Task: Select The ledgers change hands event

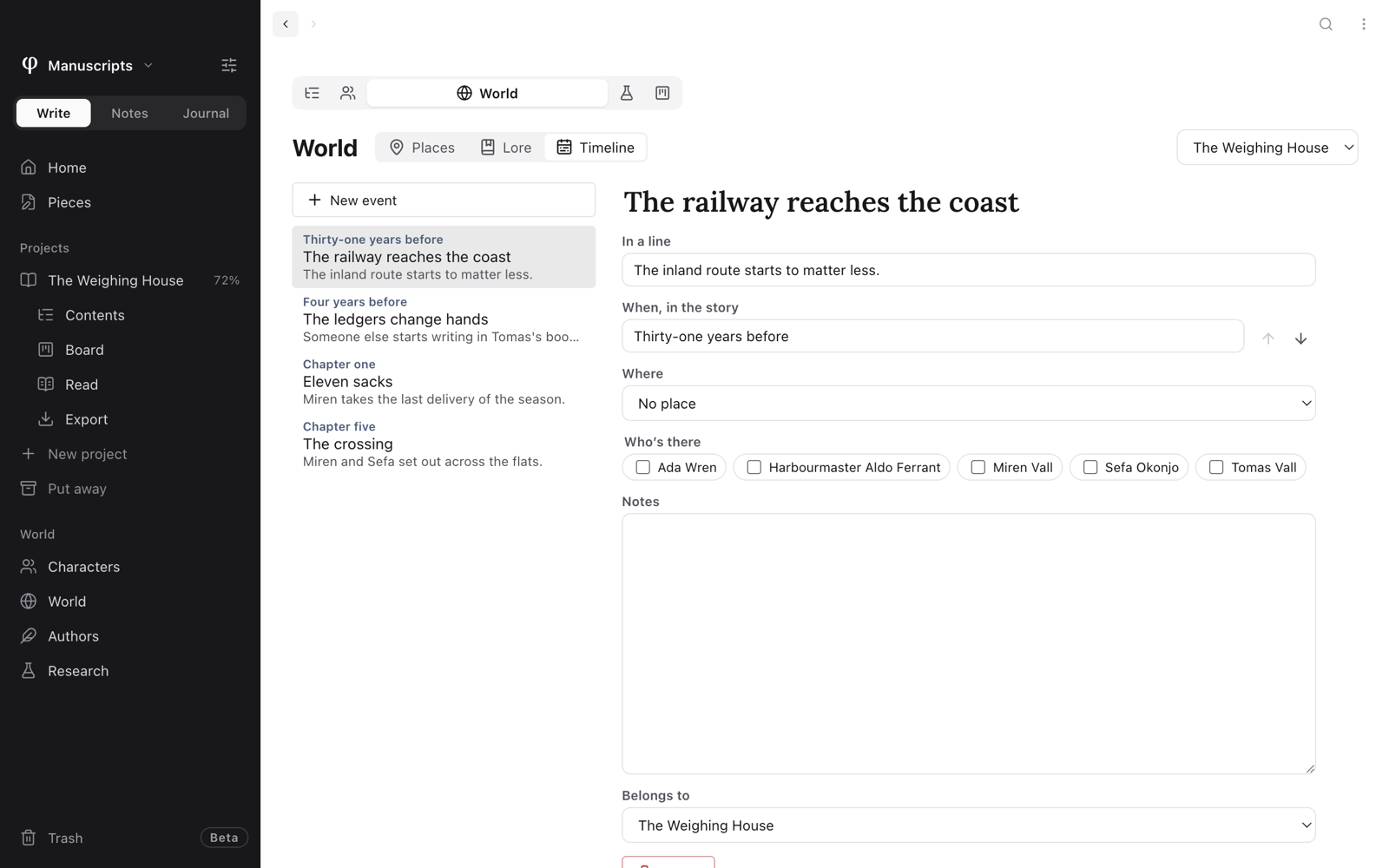Action: coord(444,319)
